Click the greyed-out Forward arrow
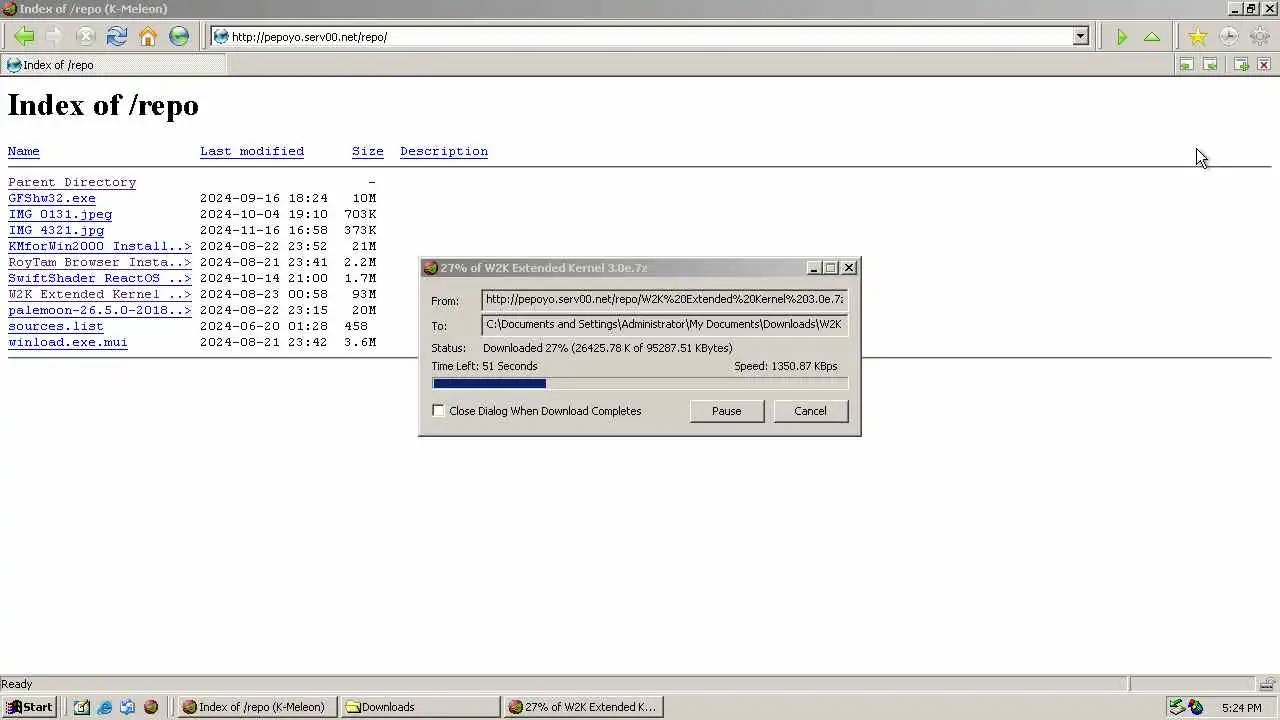This screenshot has height=720, width=1280. [x=54, y=37]
